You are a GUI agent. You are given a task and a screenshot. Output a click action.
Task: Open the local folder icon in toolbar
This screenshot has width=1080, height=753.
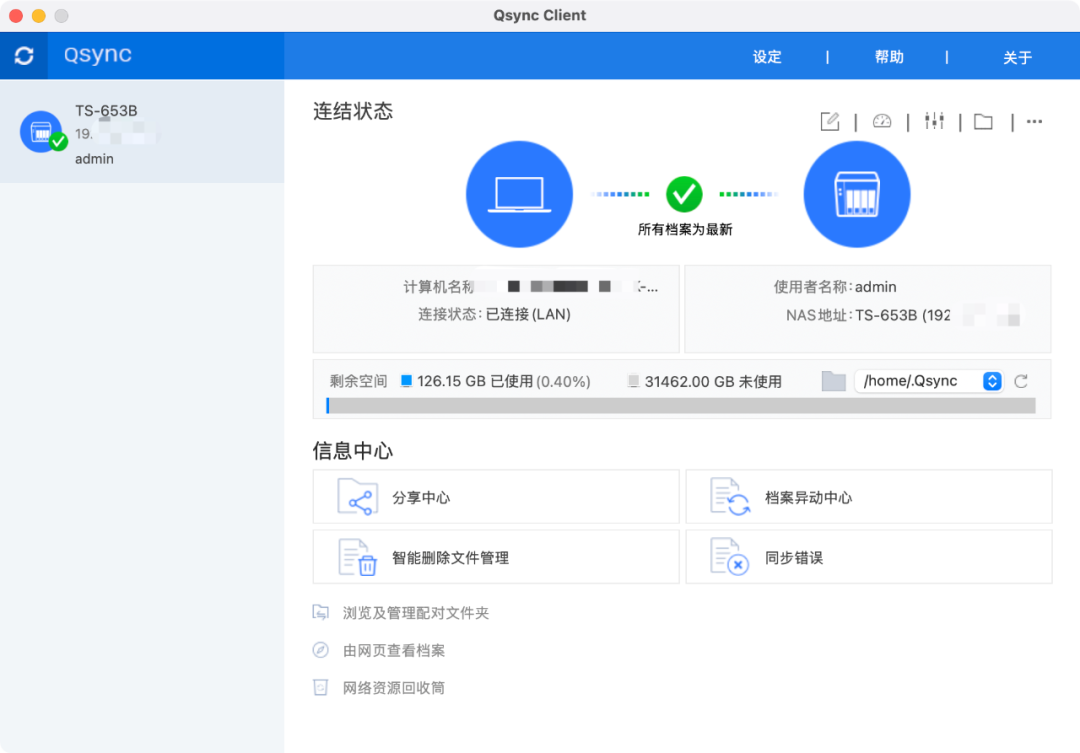[984, 122]
